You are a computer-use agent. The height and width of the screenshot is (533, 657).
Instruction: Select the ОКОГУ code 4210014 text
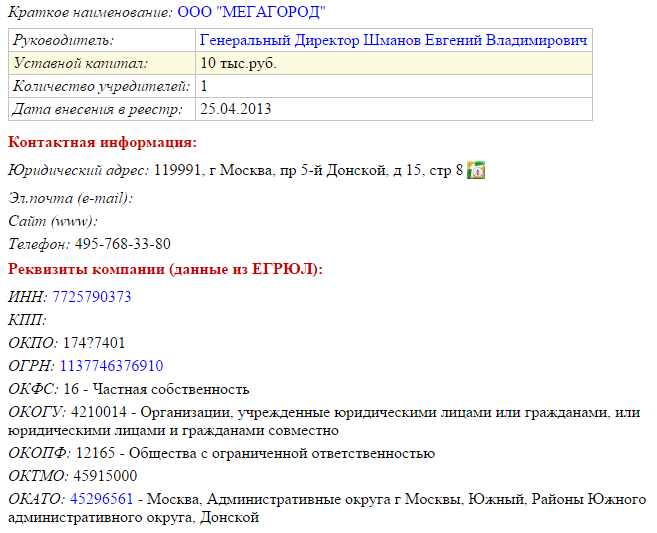pos(99,412)
